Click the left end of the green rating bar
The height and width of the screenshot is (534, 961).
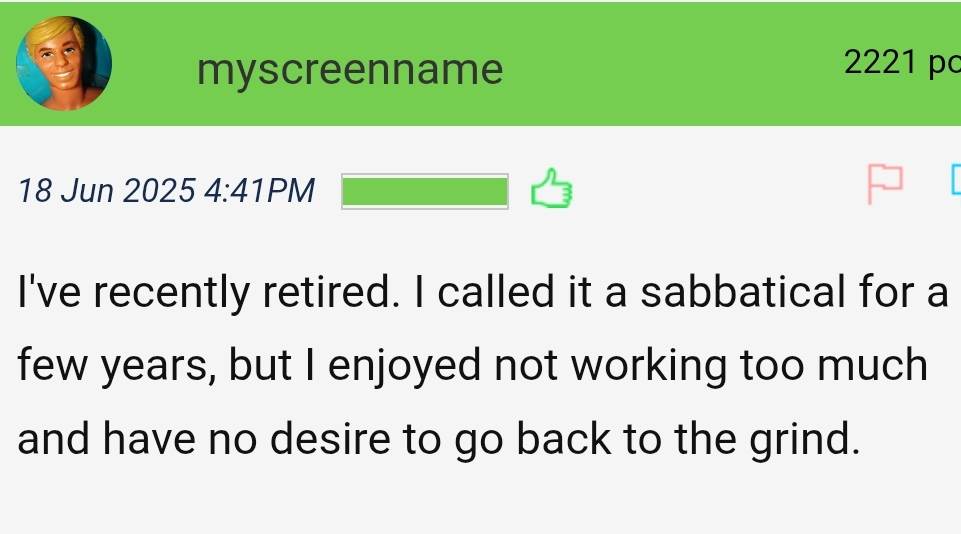(x=348, y=191)
